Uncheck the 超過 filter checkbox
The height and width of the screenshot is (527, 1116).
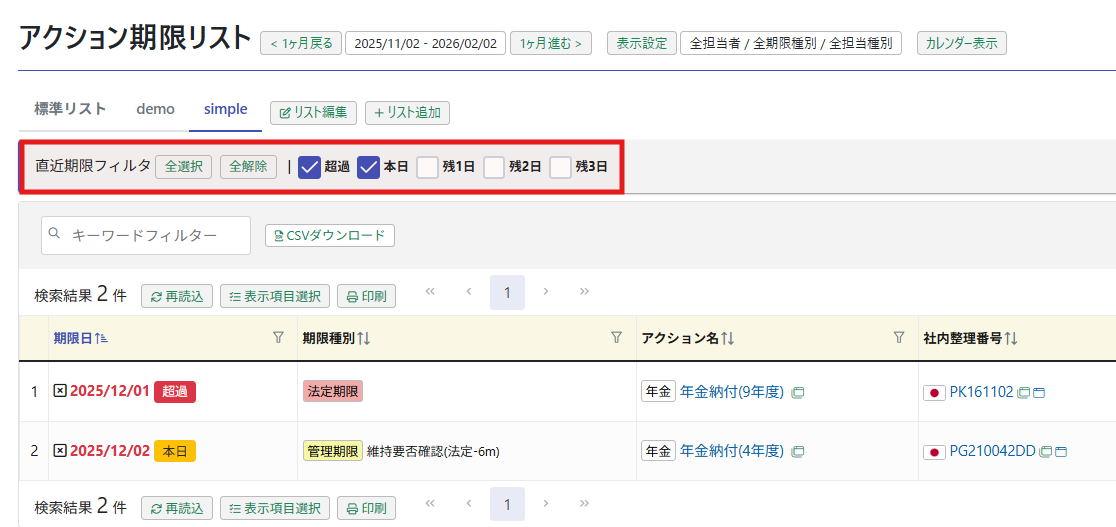coord(310,167)
